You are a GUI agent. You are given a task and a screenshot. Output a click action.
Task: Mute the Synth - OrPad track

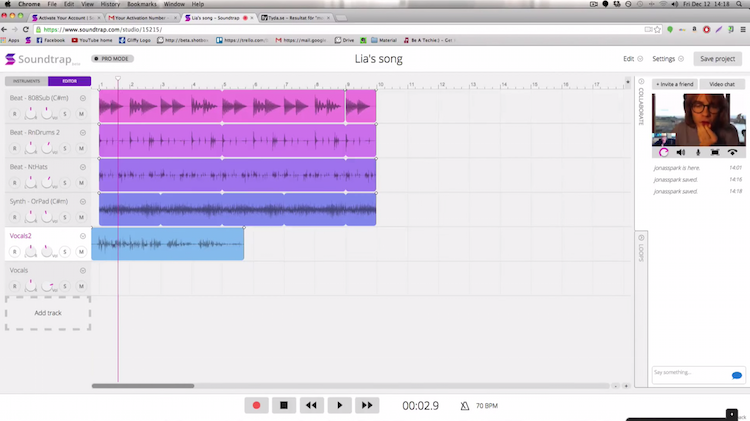(x=81, y=217)
